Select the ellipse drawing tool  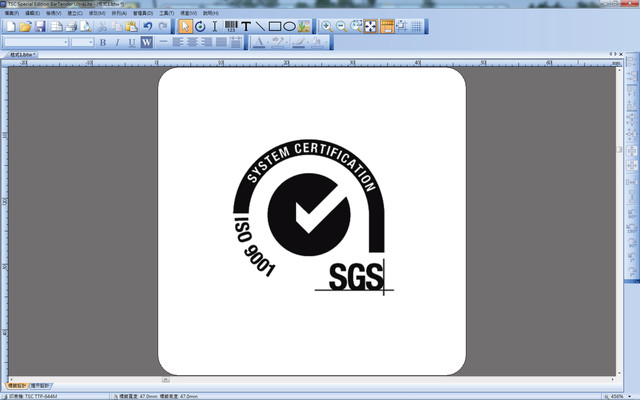pos(289,27)
